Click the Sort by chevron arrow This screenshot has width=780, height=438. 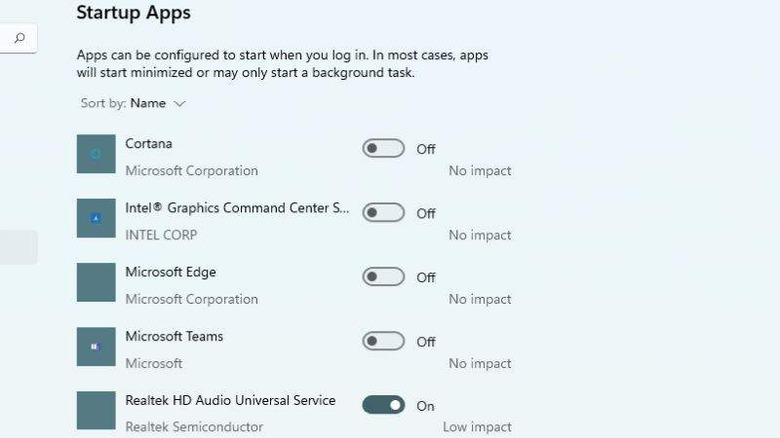click(x=180, y=103)
